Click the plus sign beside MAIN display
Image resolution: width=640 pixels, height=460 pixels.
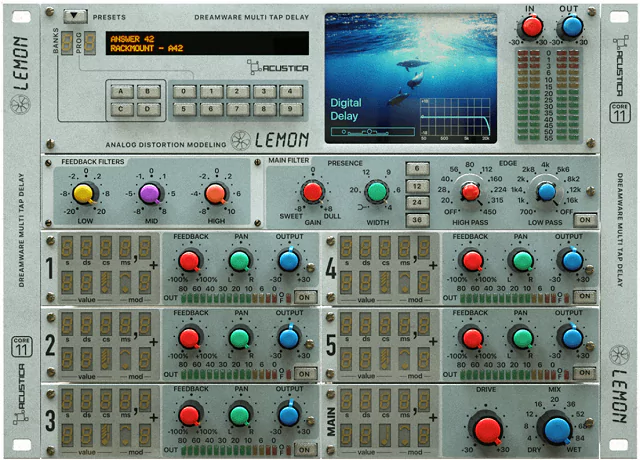(433, 417)
